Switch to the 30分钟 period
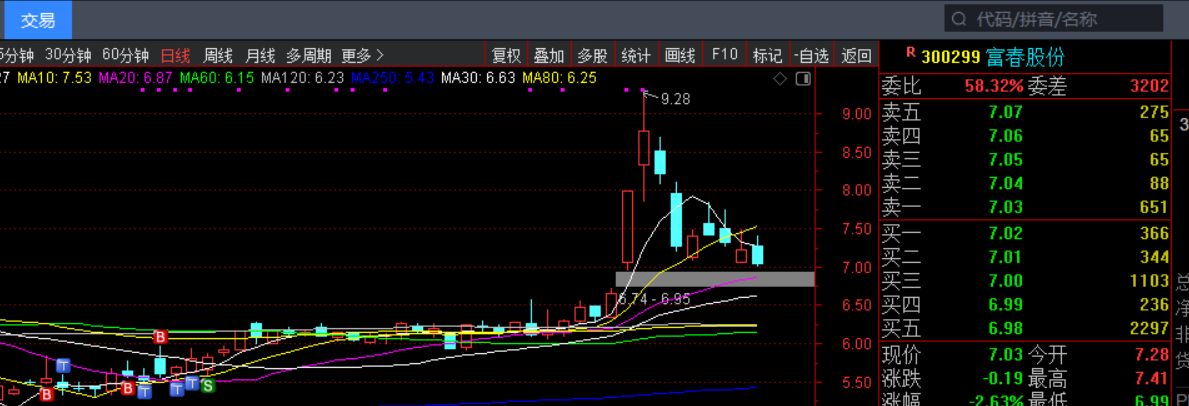Viewport: 1189px width, 406px height. pos(68,55)
